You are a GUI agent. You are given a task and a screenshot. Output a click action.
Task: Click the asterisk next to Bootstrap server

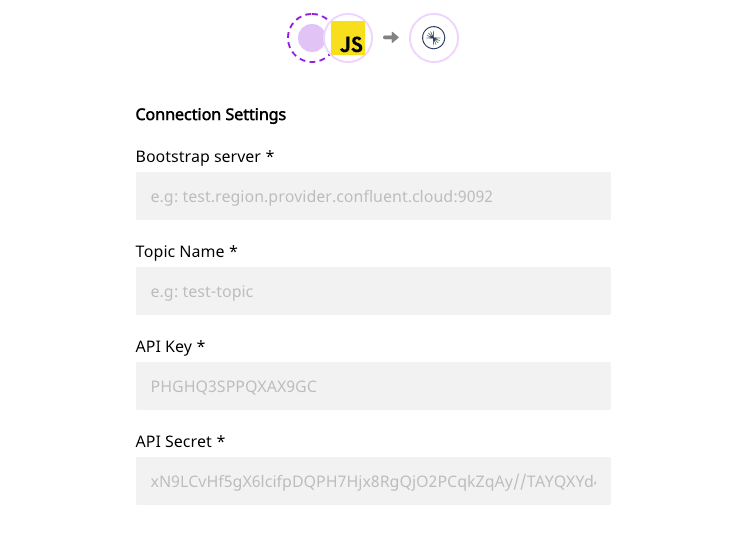click(x=270, y=156)
